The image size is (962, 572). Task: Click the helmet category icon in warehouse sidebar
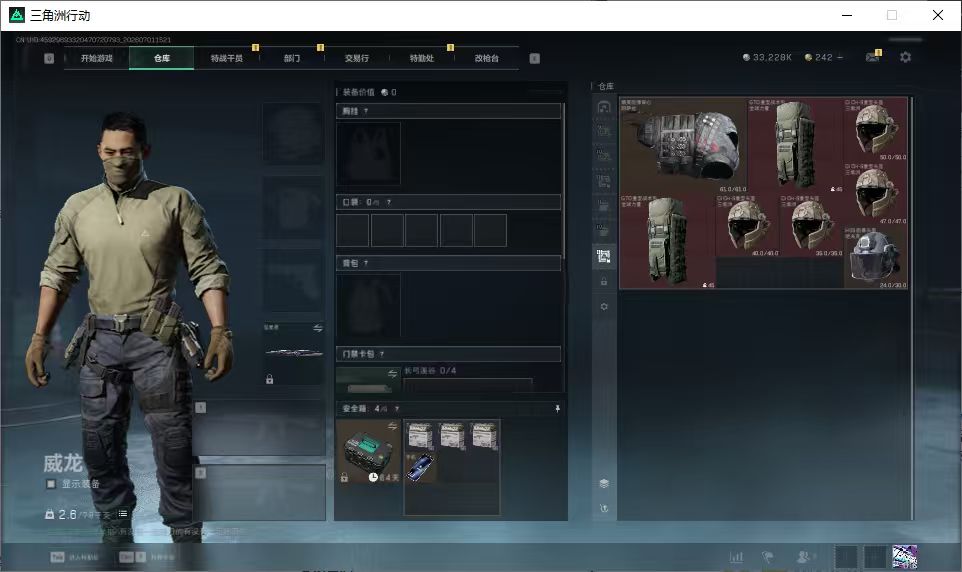604,107
